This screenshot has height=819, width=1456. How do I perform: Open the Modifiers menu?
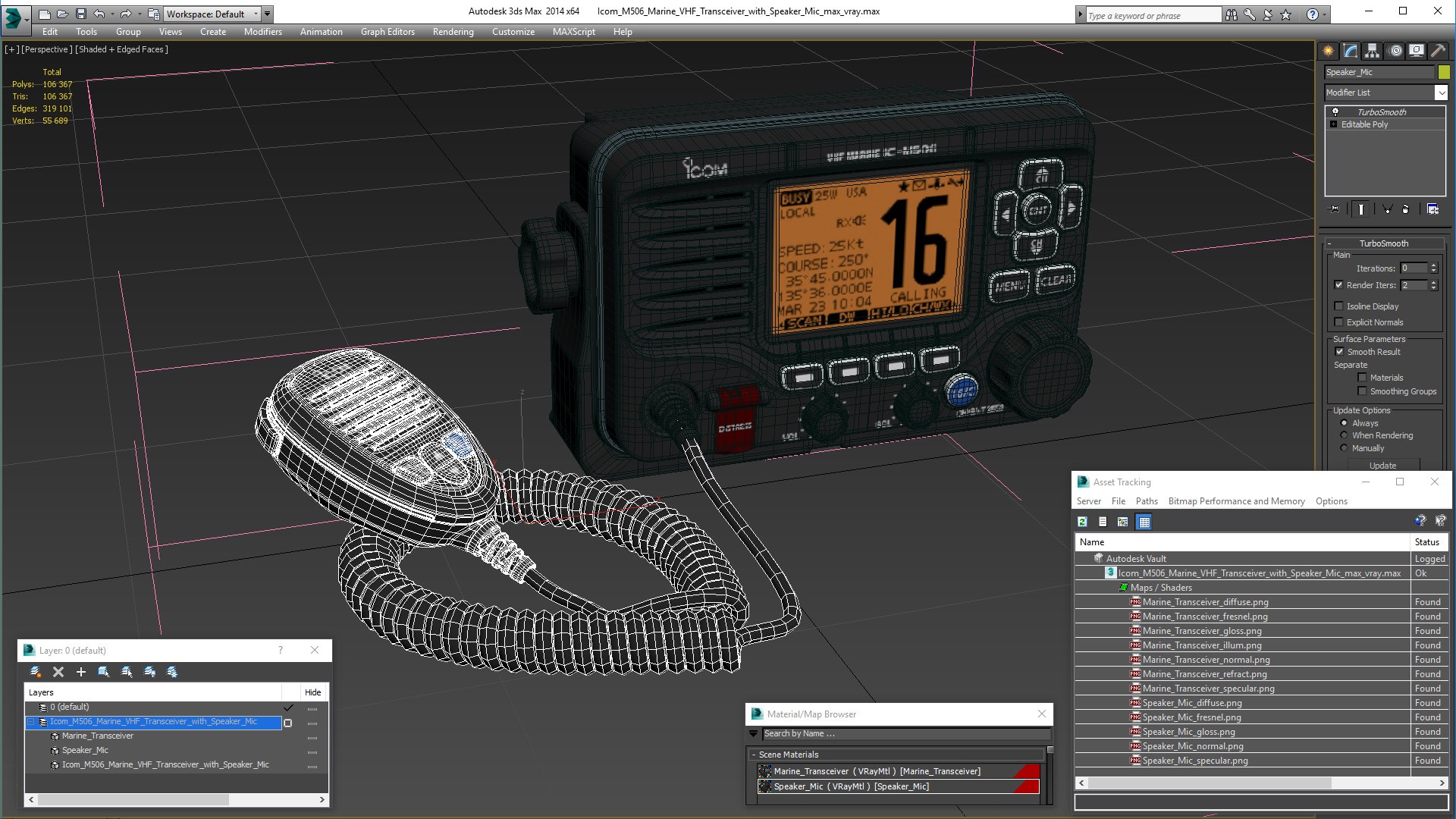coord(262,32)
